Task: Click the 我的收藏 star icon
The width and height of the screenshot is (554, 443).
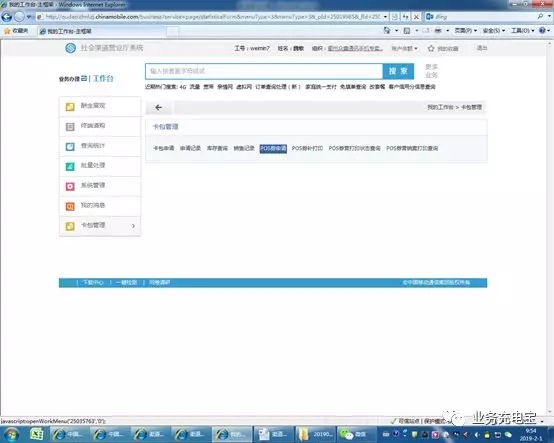Action: tap(431, 48)
